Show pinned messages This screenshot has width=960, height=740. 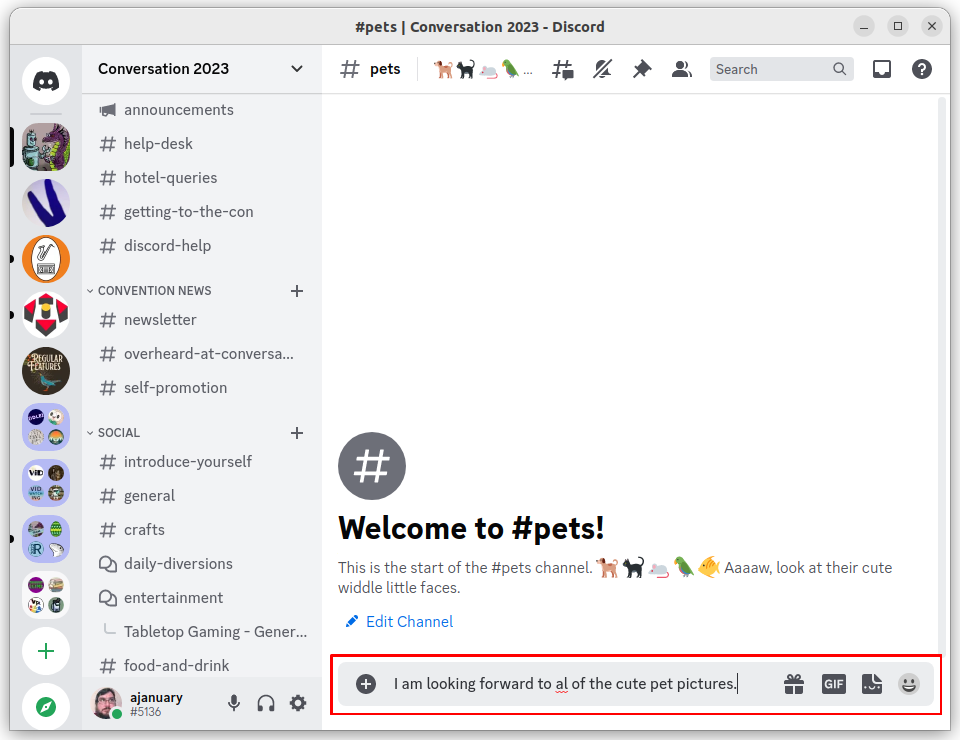click(x=642, y=69)
